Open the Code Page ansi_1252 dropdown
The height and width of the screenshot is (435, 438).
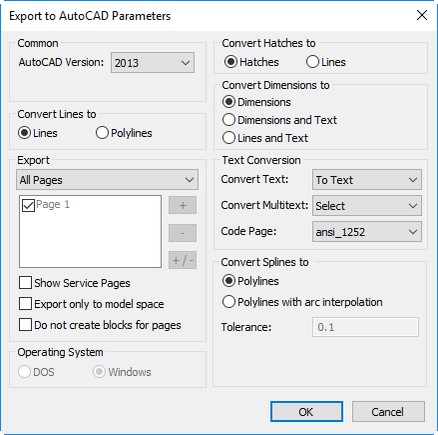367,232
